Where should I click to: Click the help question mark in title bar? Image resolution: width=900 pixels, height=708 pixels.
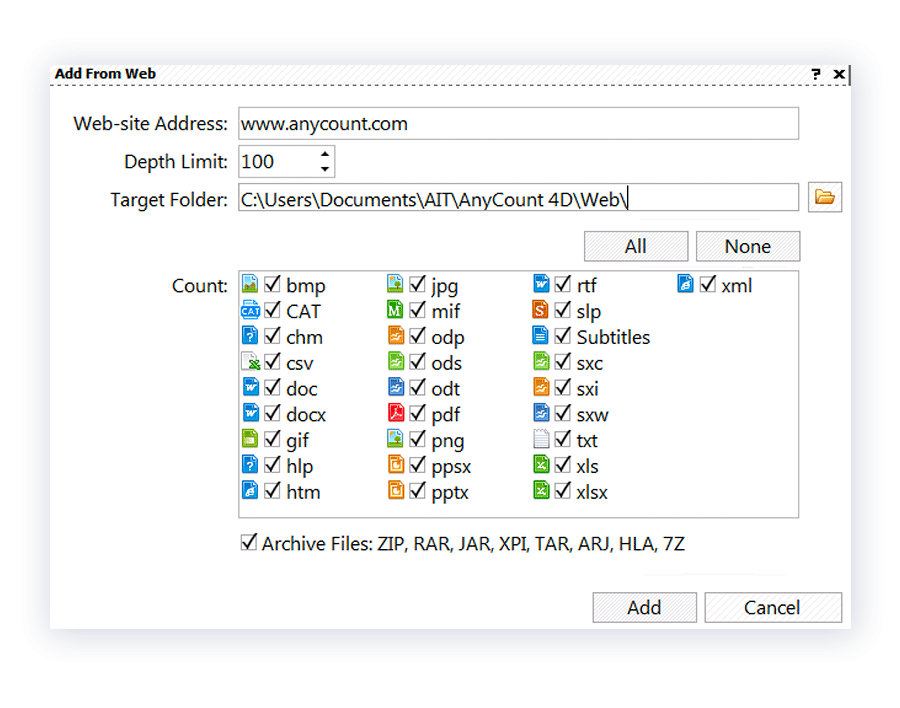point(815,74)
